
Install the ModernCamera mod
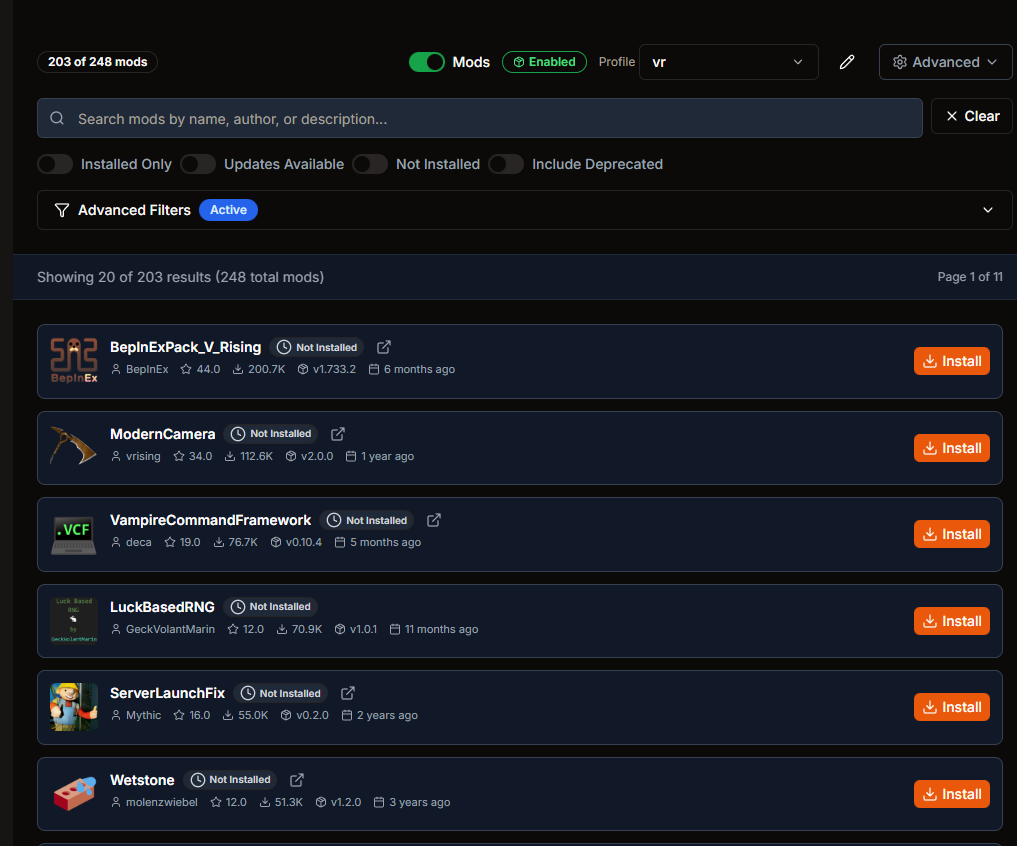(x=951, y=448)
